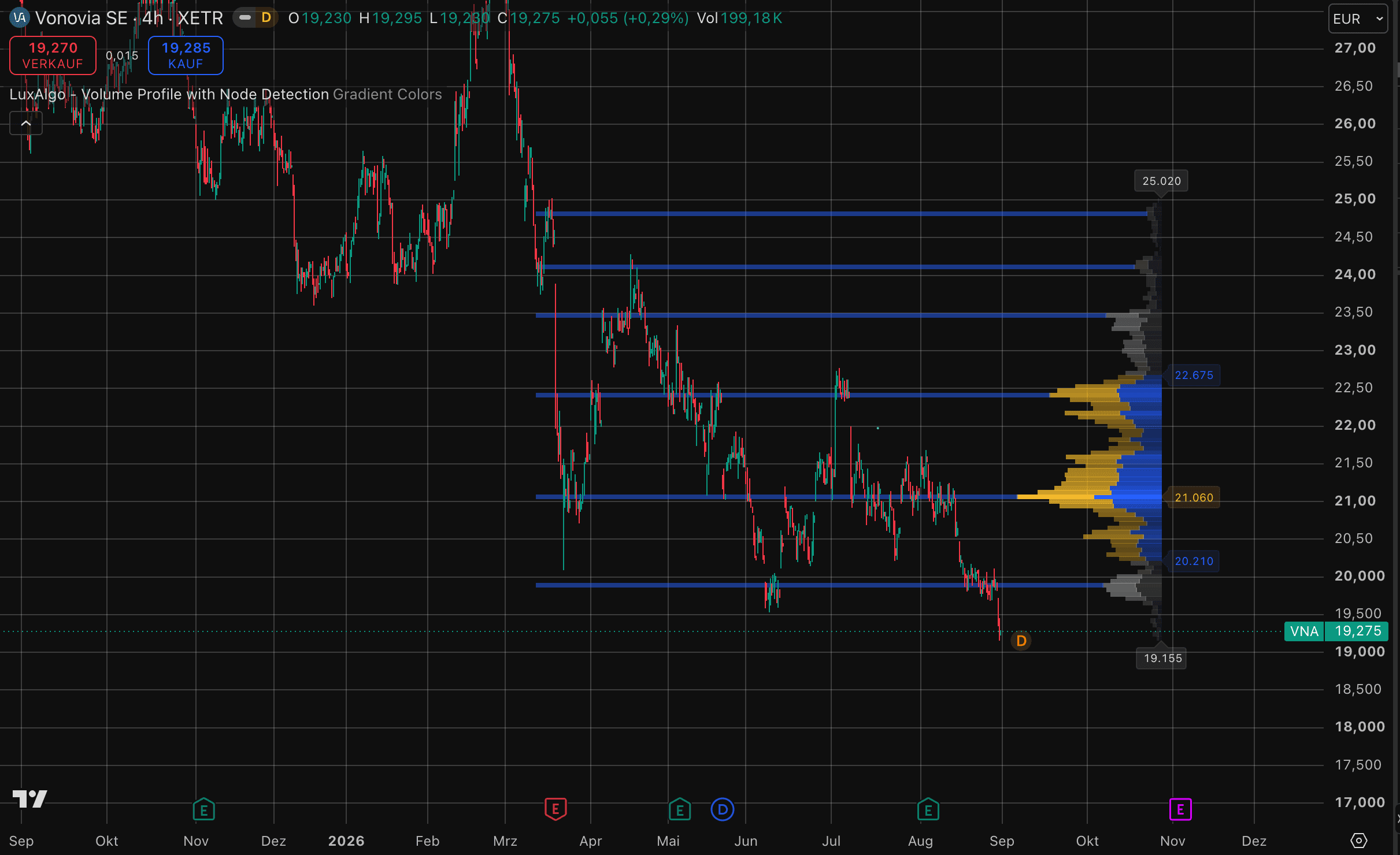1400x855 pixels.
Task: Open the blue dividend D marker
Action: tap(723, 809)
